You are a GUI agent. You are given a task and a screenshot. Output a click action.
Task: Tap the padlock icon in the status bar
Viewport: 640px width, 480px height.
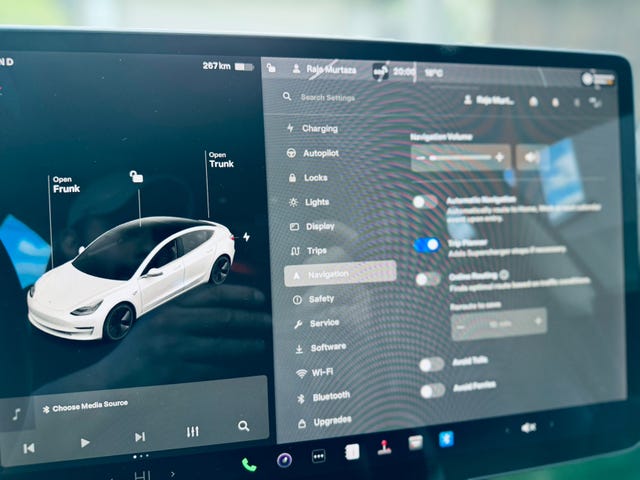pyautogui.click(x=271, y=67)
